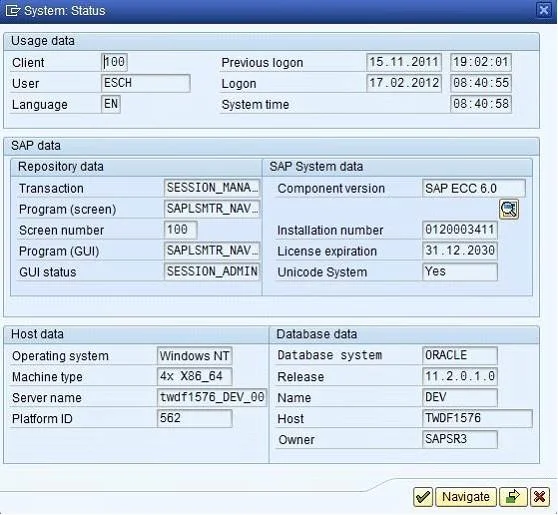
Task: Click the Transaction field SESSION_MANA
Action: point(212,188)
